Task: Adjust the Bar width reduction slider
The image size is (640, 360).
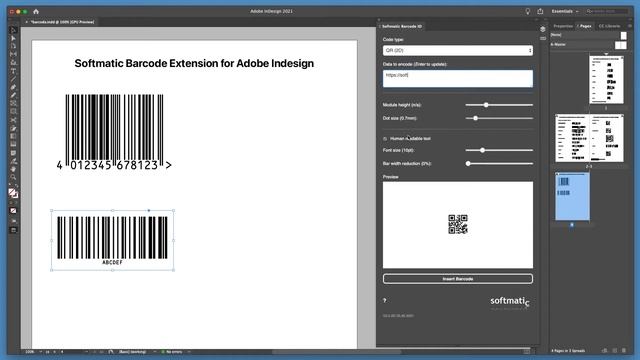Action: click(499, 163)
